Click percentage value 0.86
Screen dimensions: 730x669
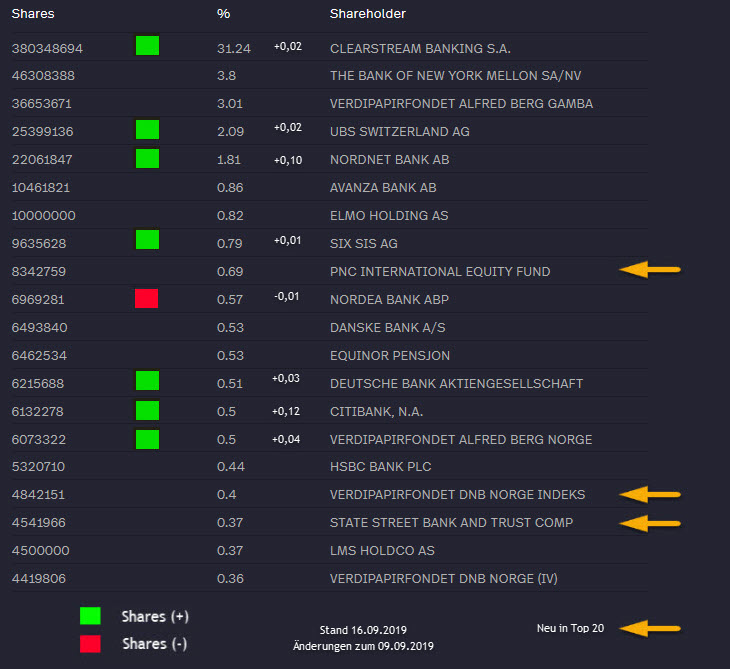tap(230, 188)
